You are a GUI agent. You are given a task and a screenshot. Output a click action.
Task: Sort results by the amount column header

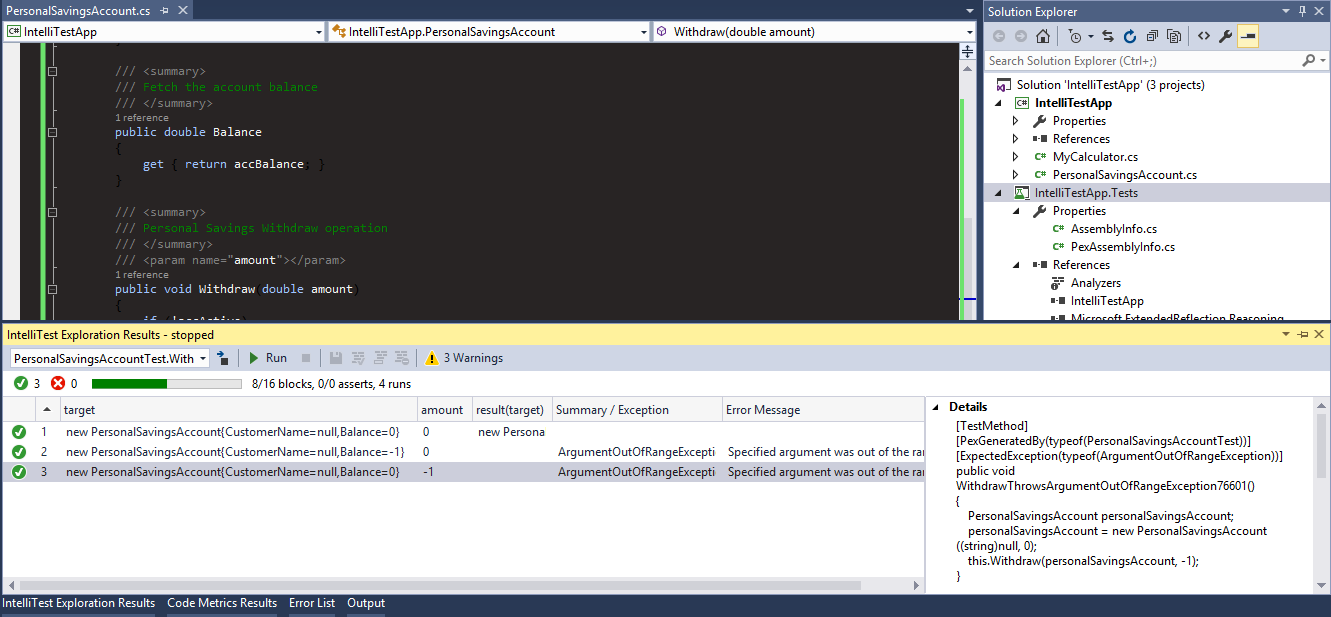tap(444, 410)
